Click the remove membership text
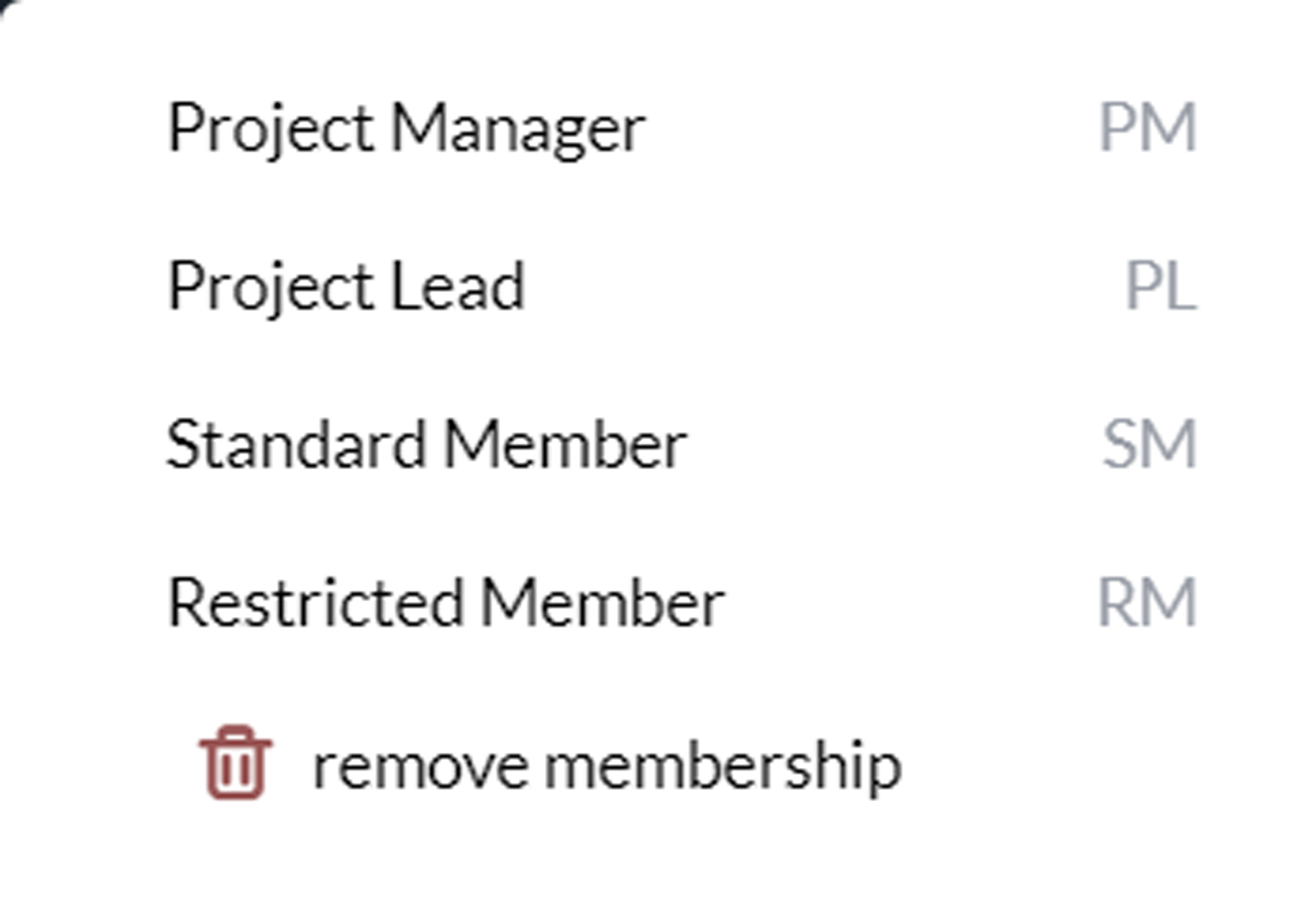This screenshot has height=909, width=1316. click(607, 767)
